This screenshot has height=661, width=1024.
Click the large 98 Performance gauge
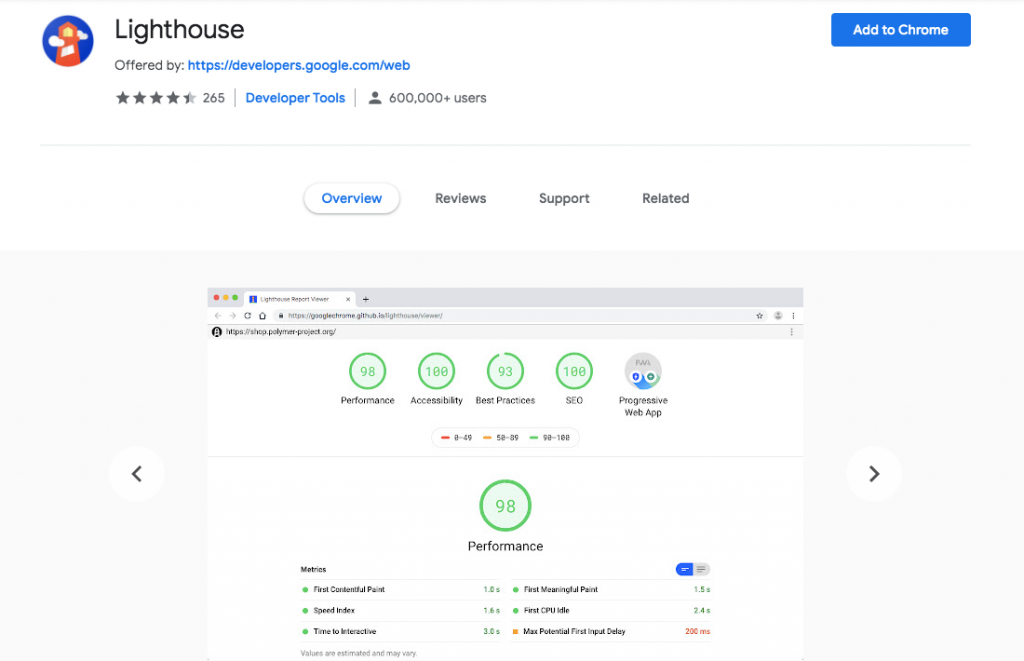coord(505,506)
